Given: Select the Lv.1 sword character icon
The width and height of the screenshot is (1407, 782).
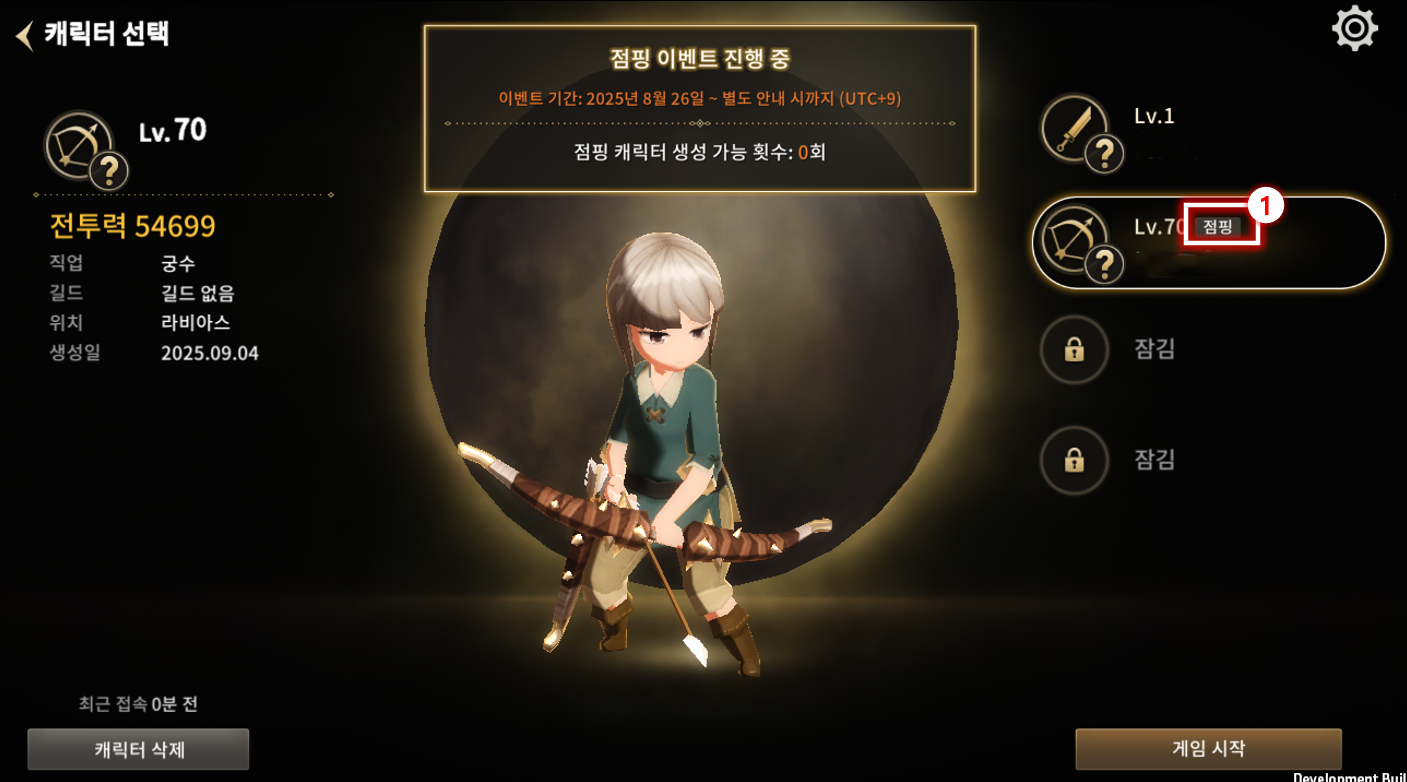Looking at the screenshot, I should (x=1074, y=128).
